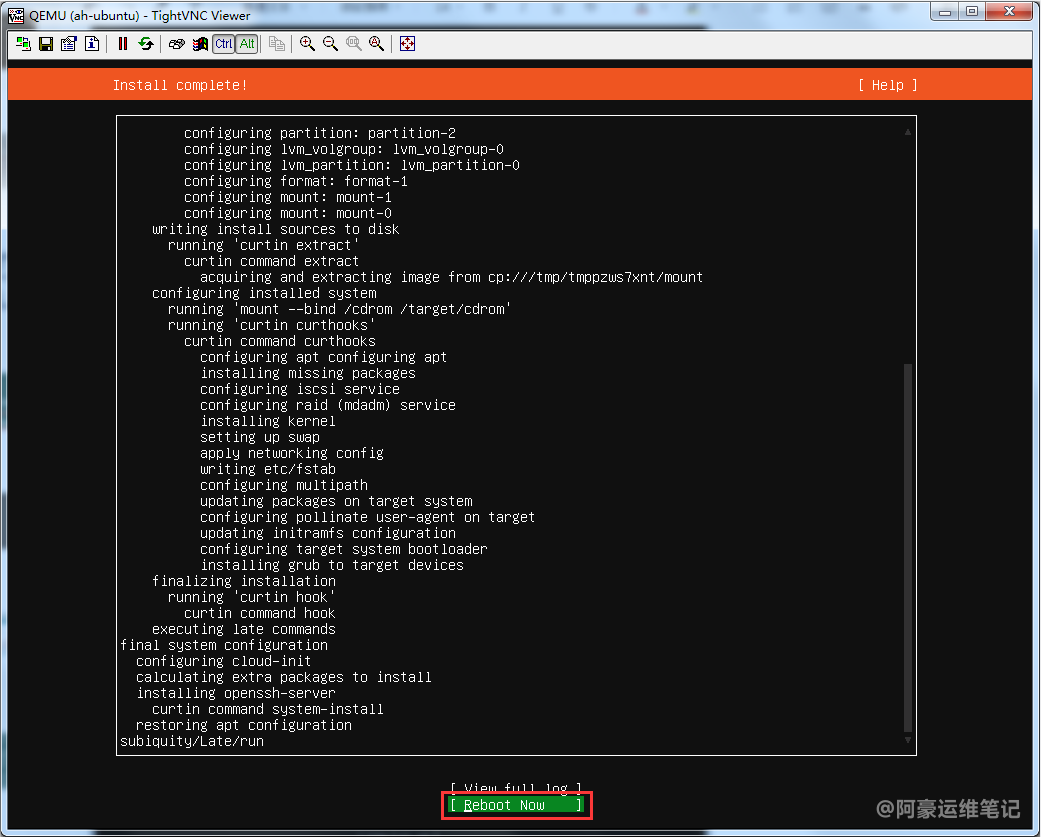Zoom out of the remote display

coord(330,44)
